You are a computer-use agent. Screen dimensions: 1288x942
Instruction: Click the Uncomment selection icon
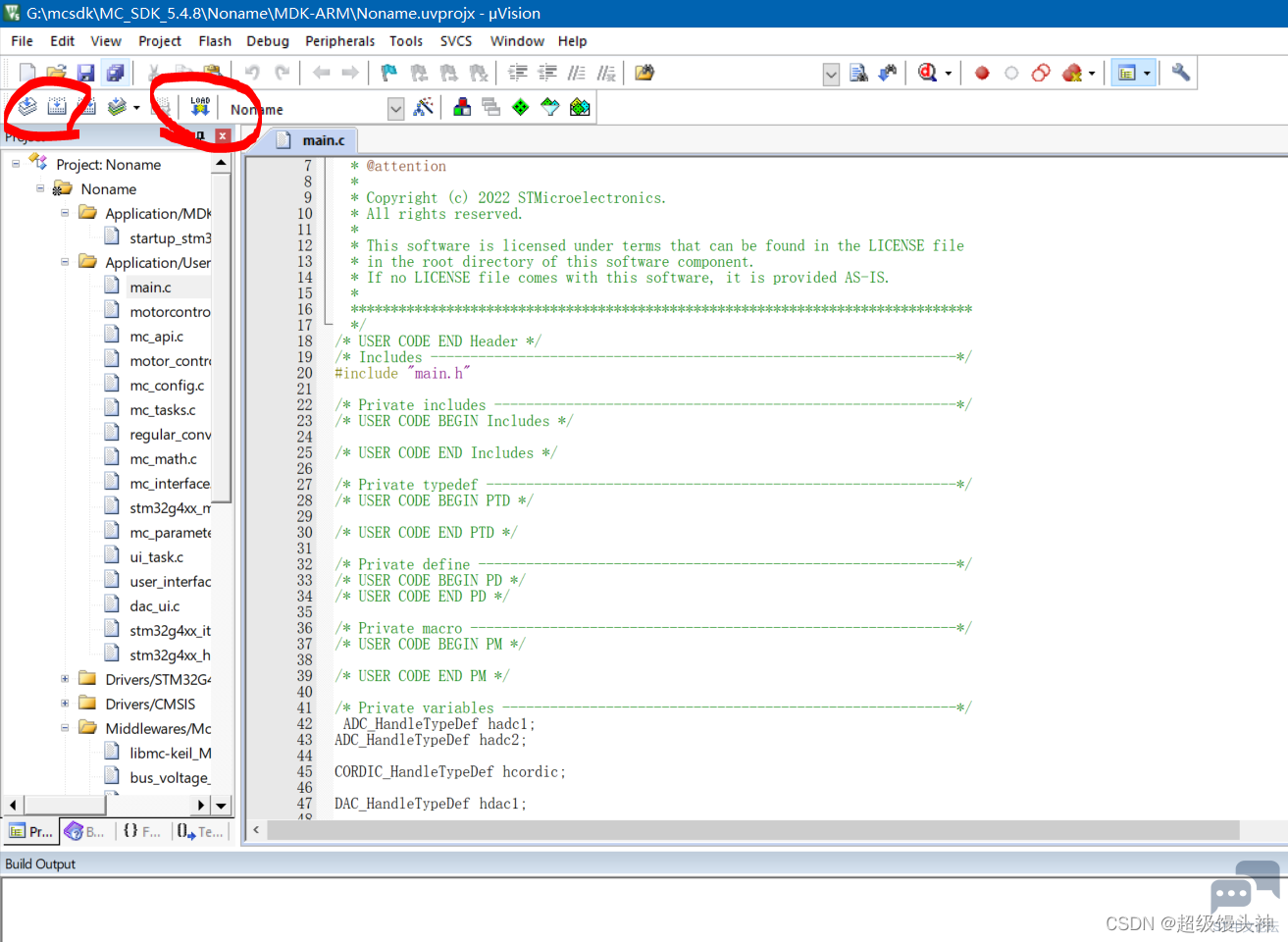[606, 73]
